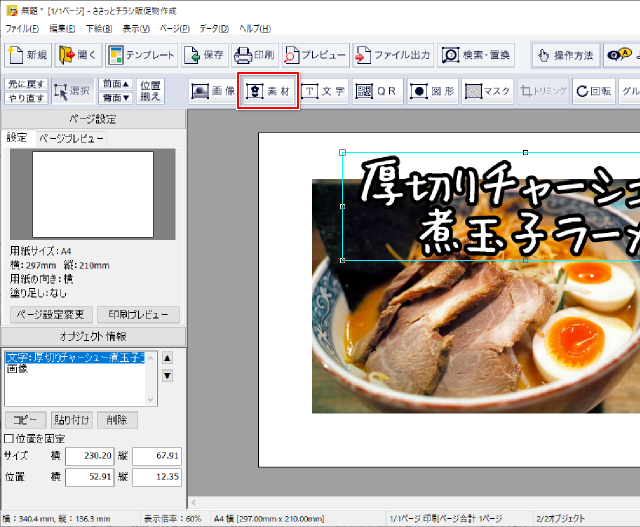Screen dimensions: 640x527
Task: Click the 素材 (material) tool button
Action: point(268,91)
